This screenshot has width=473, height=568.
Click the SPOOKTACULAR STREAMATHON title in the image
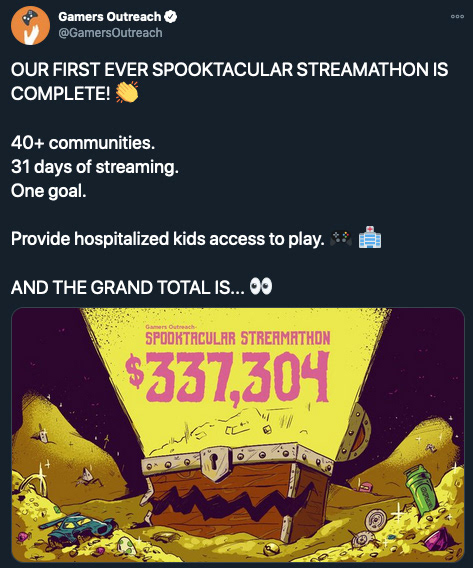(x=238, y=338)
